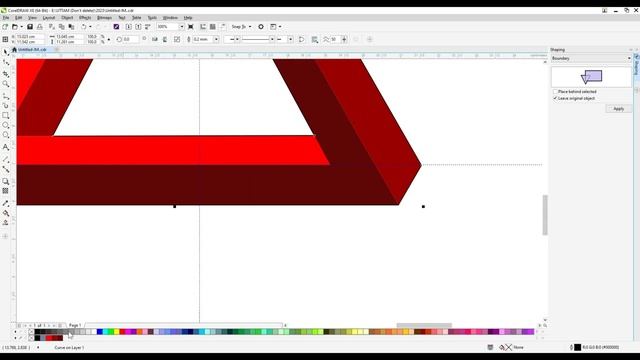The width and height of the screenshot is (640, 360).
Task: Select the Smart Fill tool
Action: (6, 223)
